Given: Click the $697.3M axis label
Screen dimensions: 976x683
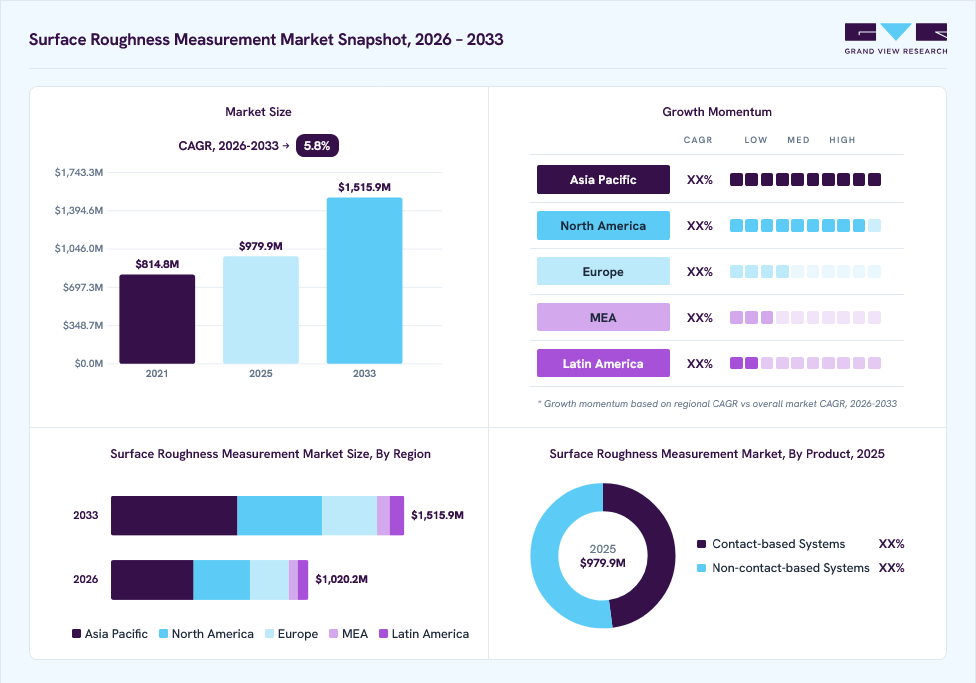Looking at the screenshot, I should click(83, 287).
